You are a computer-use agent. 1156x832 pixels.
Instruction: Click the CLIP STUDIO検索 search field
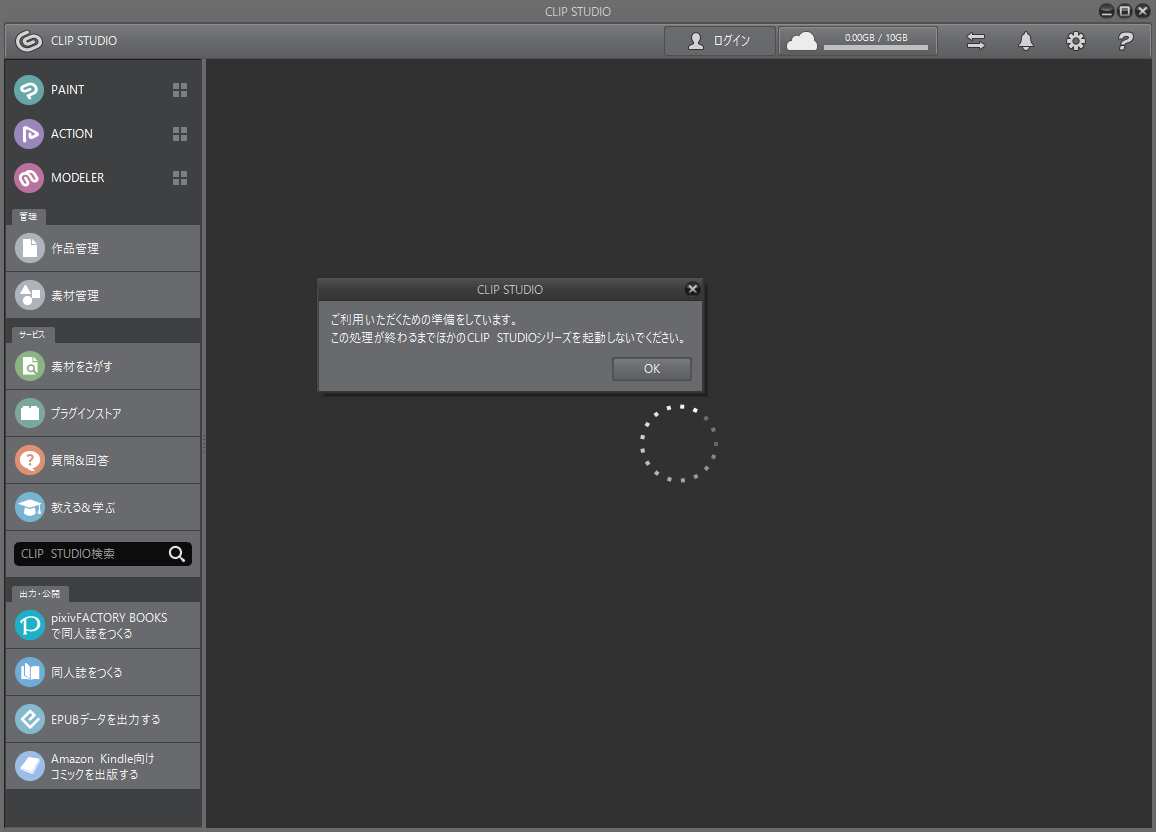pos(90,554)
